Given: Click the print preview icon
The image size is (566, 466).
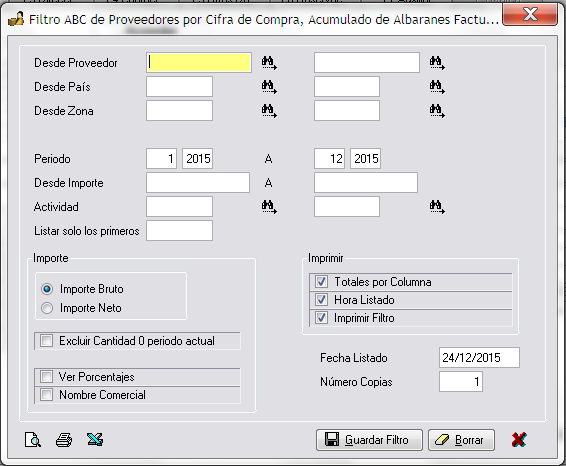Looking at the screenshot, I should tap(33, 440).
